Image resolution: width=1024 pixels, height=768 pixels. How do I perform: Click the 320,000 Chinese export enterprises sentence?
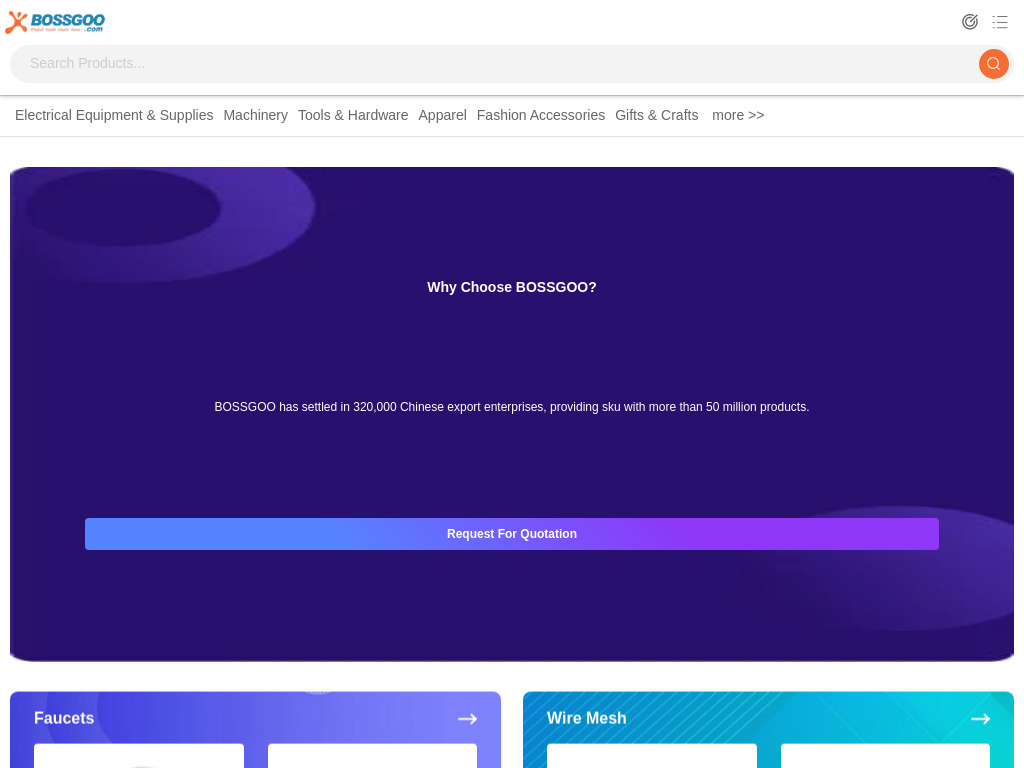pos(512,407)
